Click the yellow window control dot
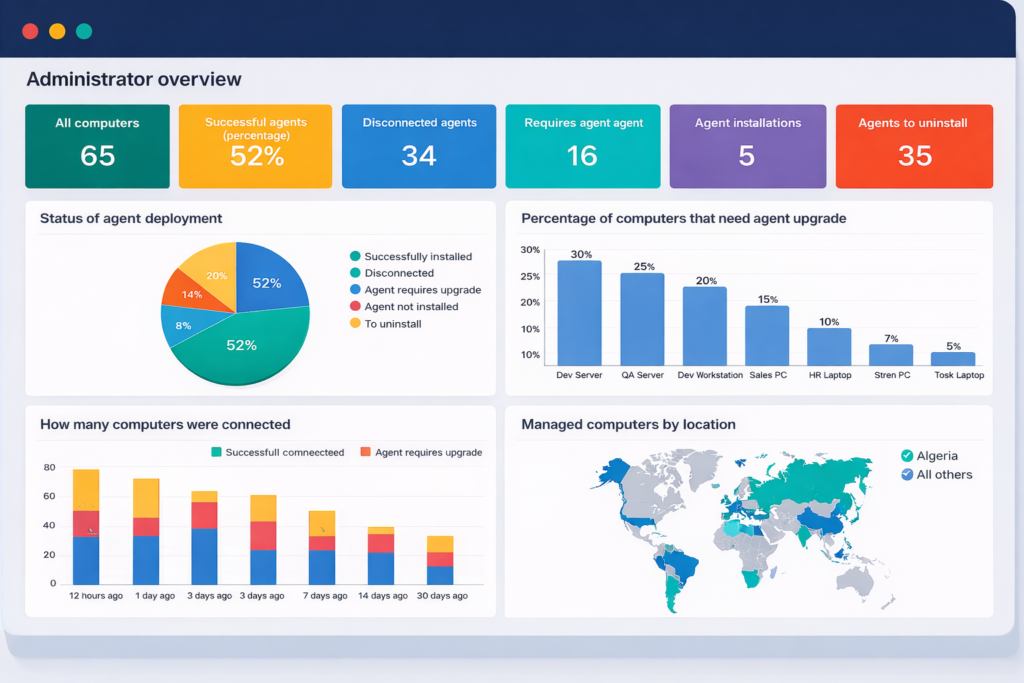 tap(57, 31)
